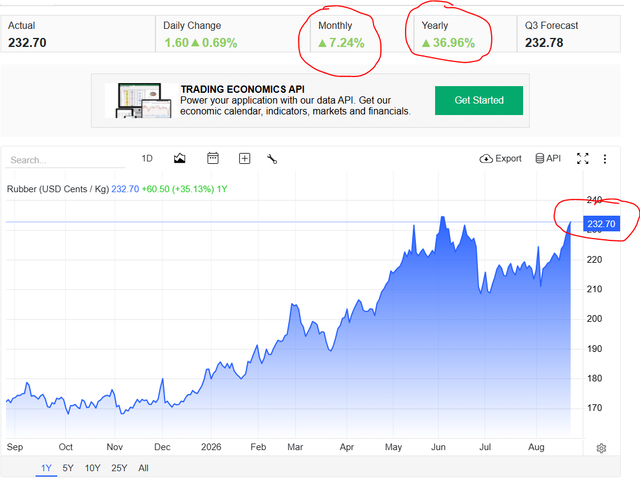Viewport: 640px width, 482px height.
Task: Open the chart type icon
Action: click(180, 158)
